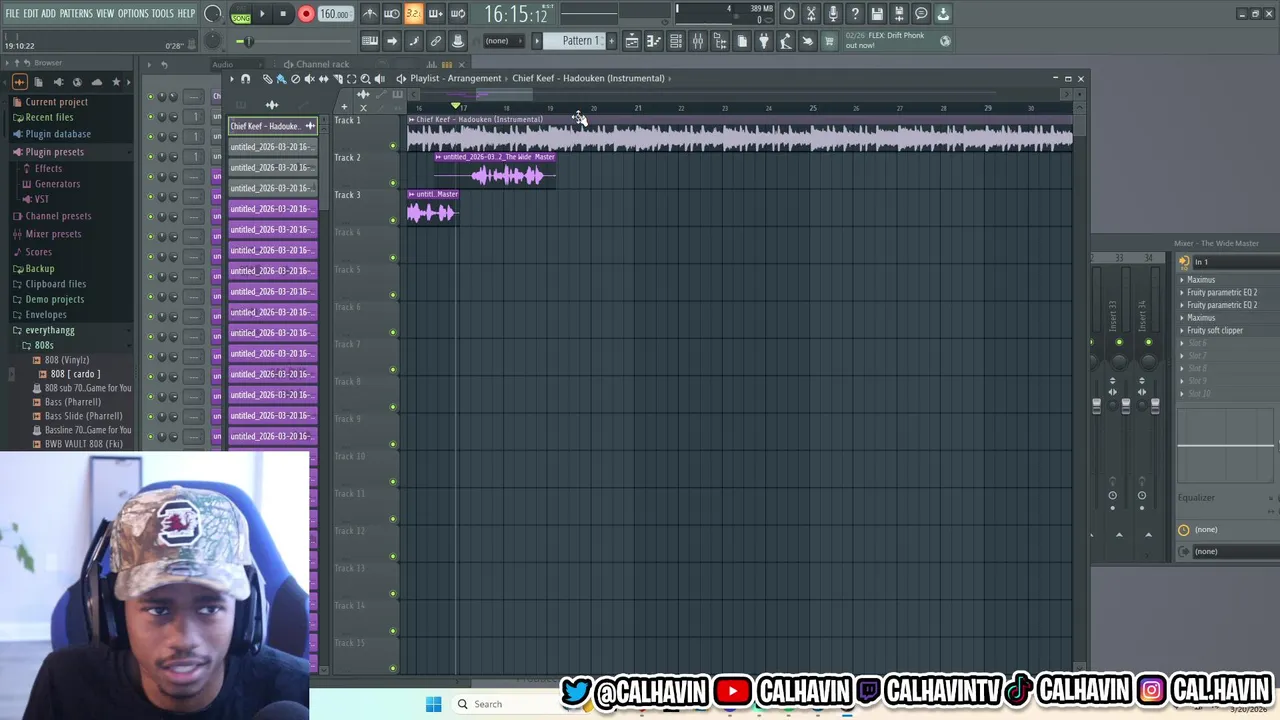Click the 160.000 tempo field
The width and height of the screenshot is (1280, 720).
(x=334, y=14)
